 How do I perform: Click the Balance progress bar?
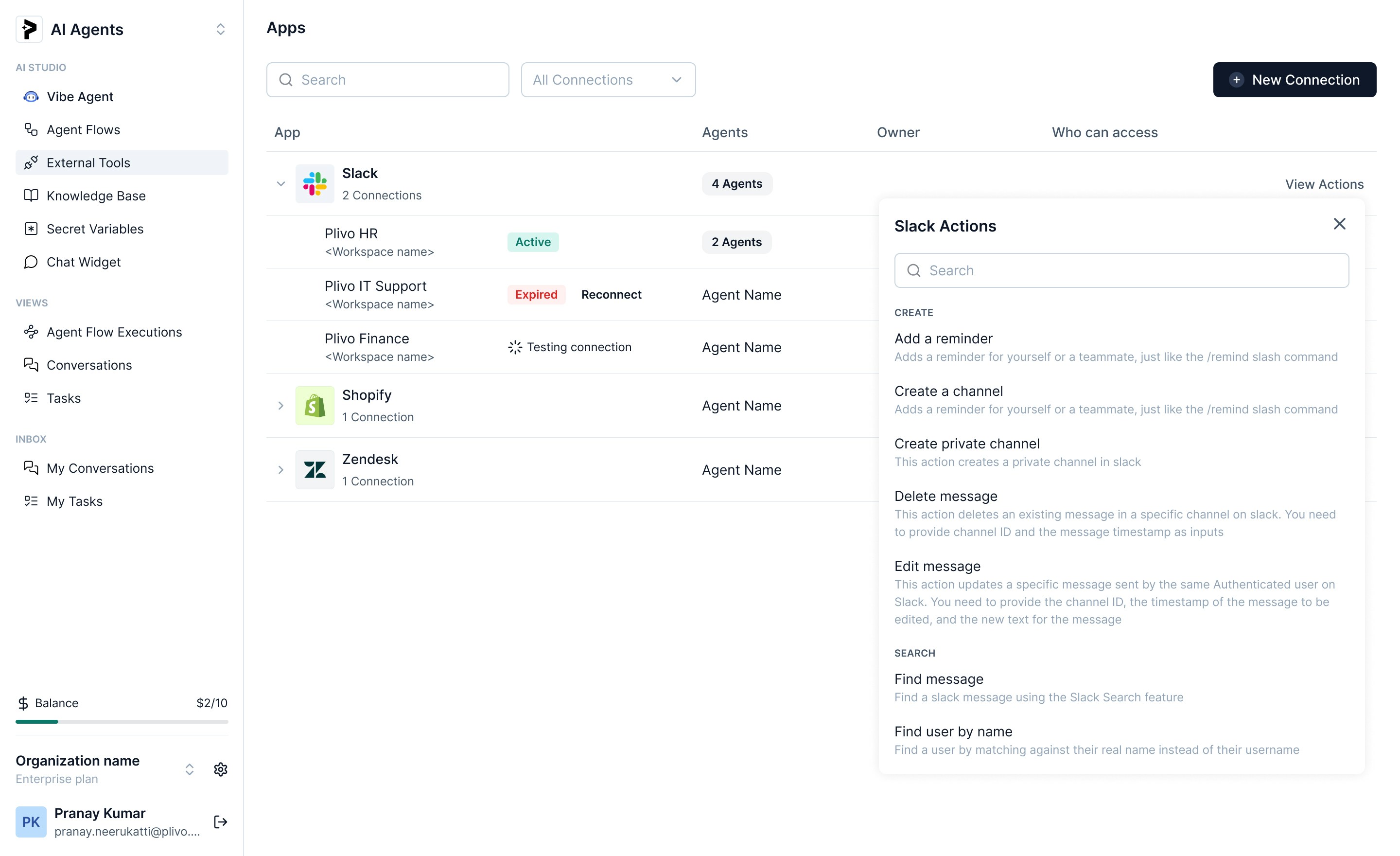[x=122, y=721]
